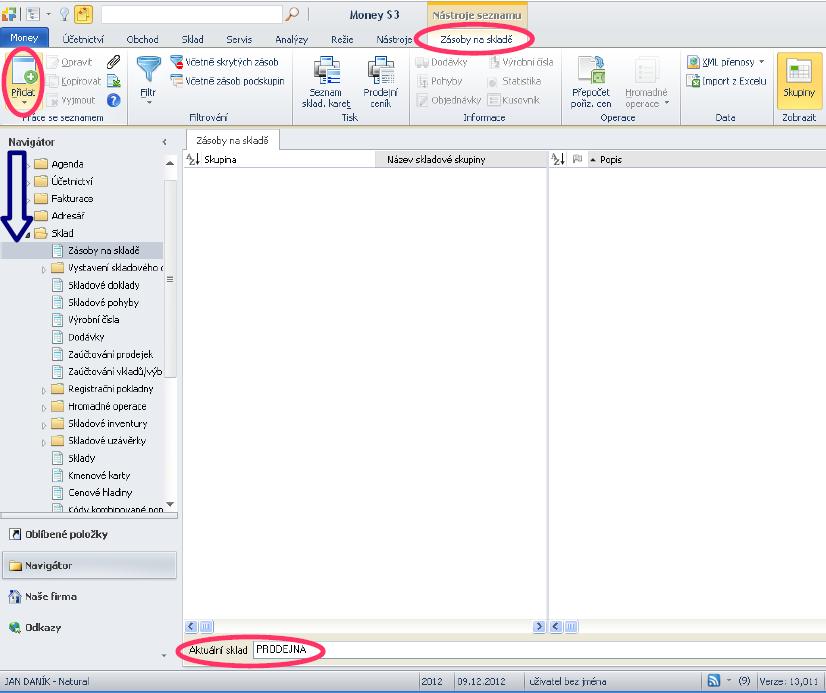Click the date 09.12.2012 in status bar
Viewport: 826px width, 693px height.
pos(481,681)
